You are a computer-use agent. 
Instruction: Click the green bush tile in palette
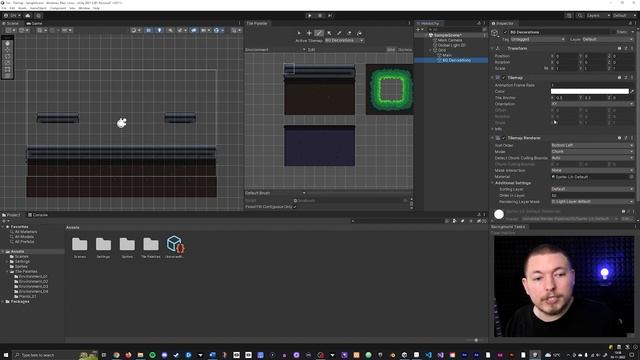click(390, 89)
